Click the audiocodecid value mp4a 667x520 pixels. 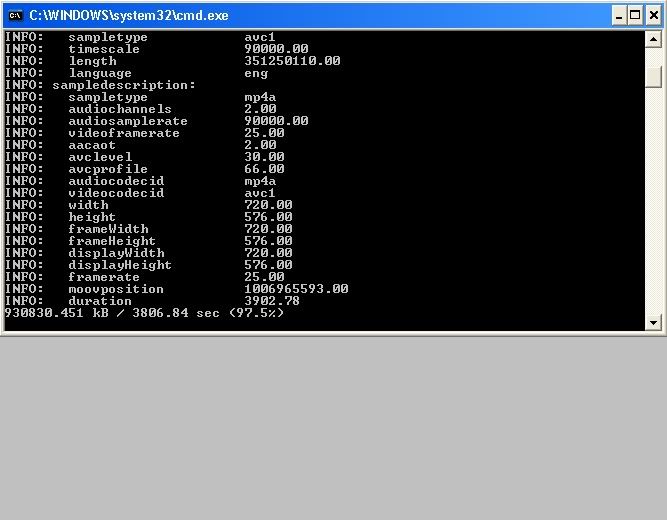pos(260,181)
